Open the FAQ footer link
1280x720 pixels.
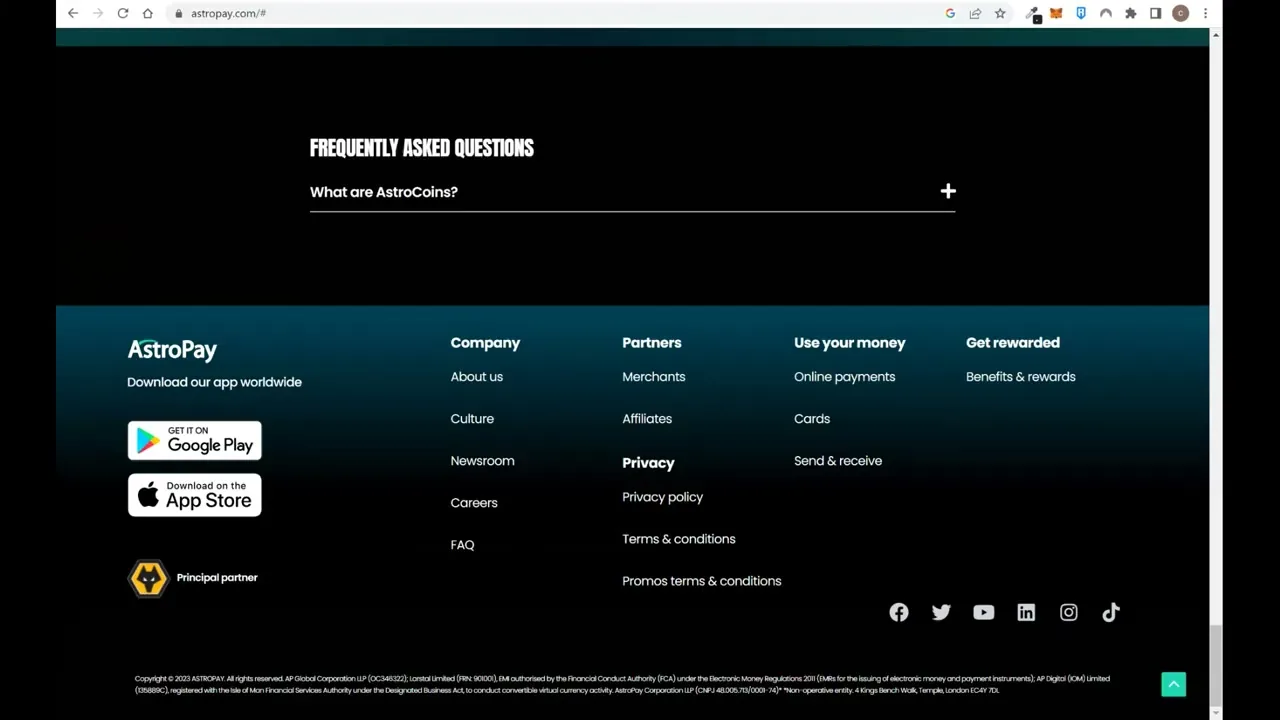click(x=462, y=545)
